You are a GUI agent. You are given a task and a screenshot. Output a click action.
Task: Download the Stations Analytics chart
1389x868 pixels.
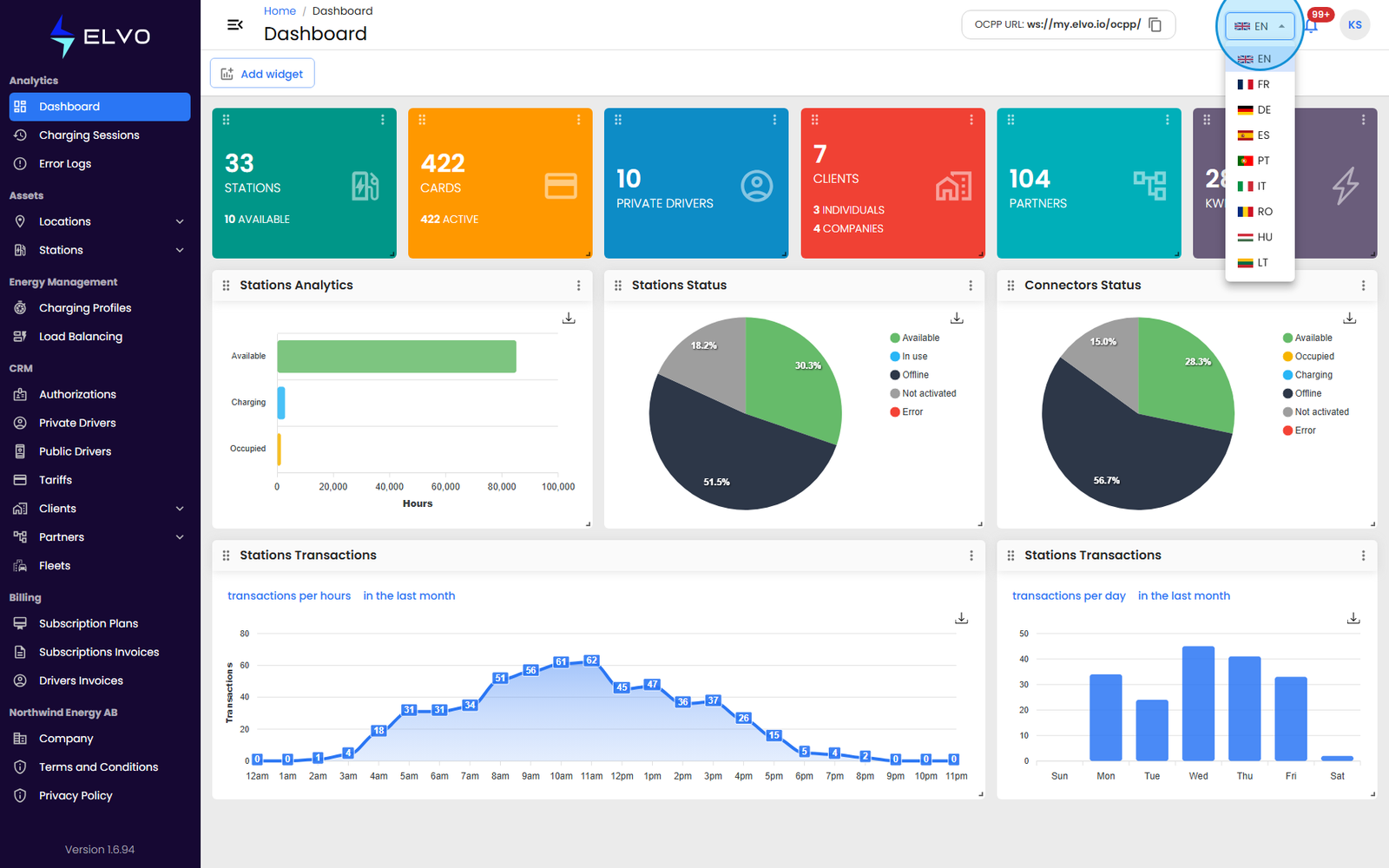(569, 319)
